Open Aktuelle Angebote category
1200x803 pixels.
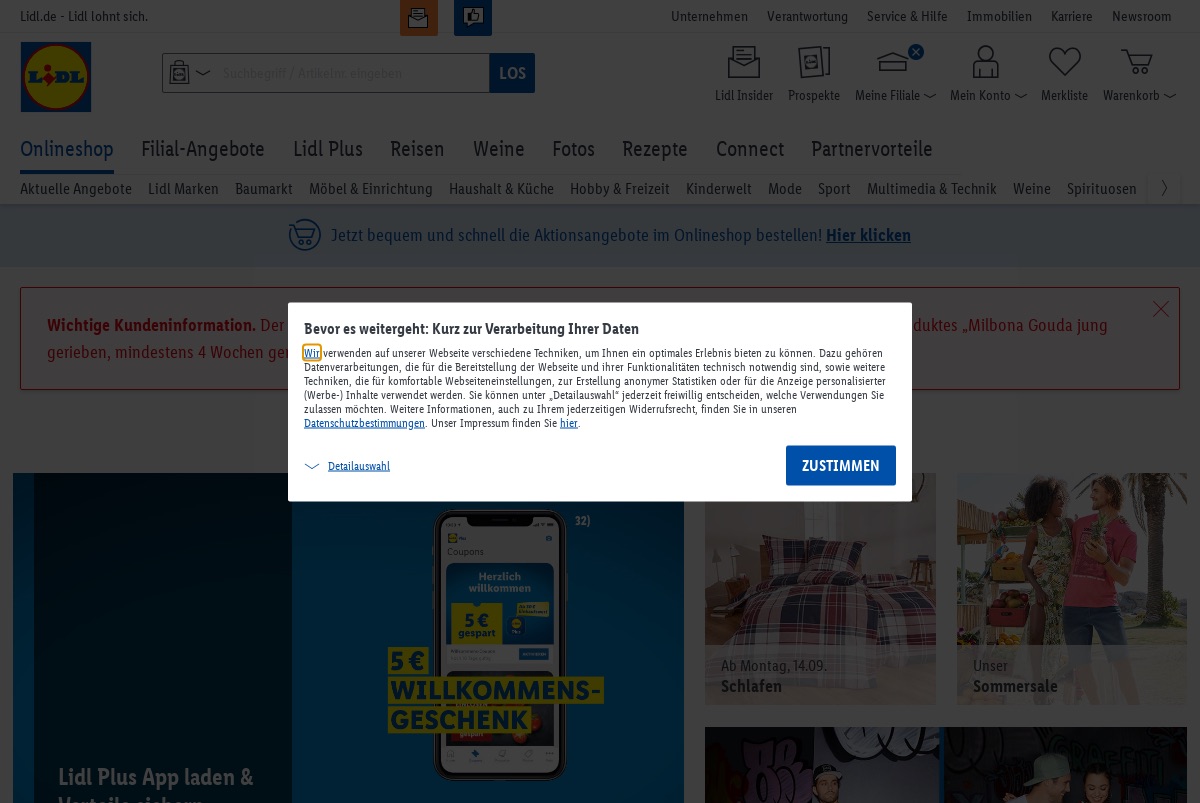[76, 188]
